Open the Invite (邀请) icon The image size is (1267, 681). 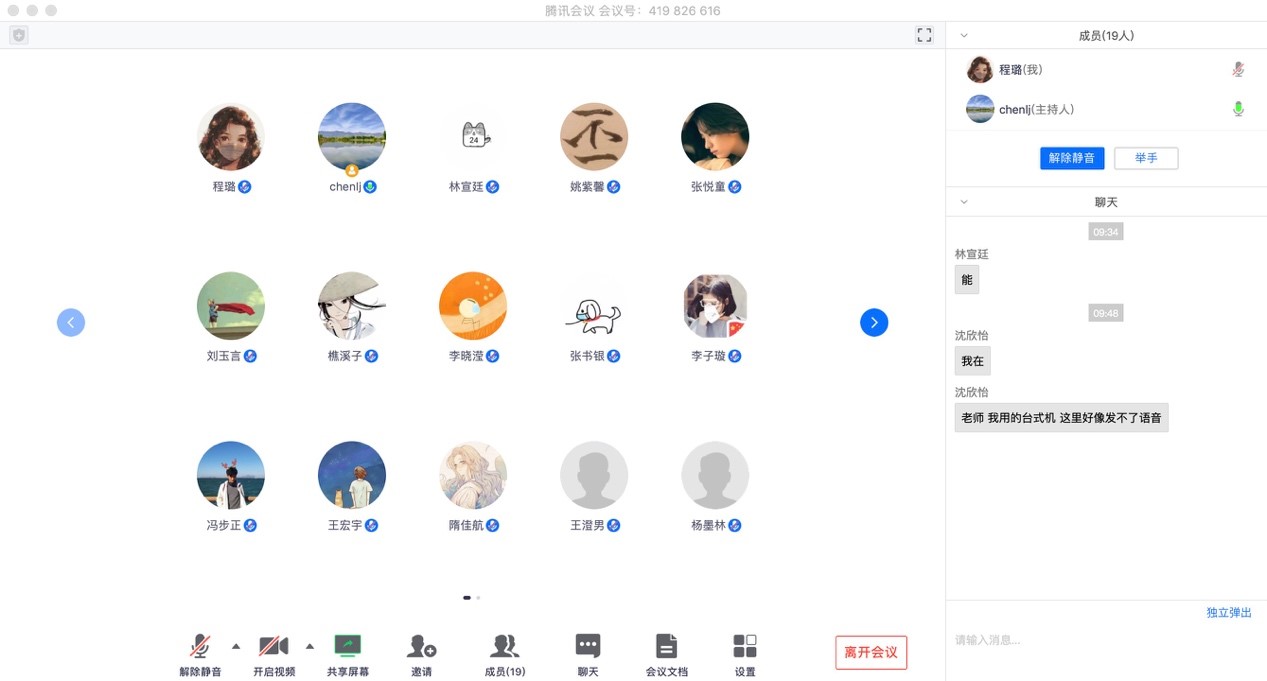[422, 646]
